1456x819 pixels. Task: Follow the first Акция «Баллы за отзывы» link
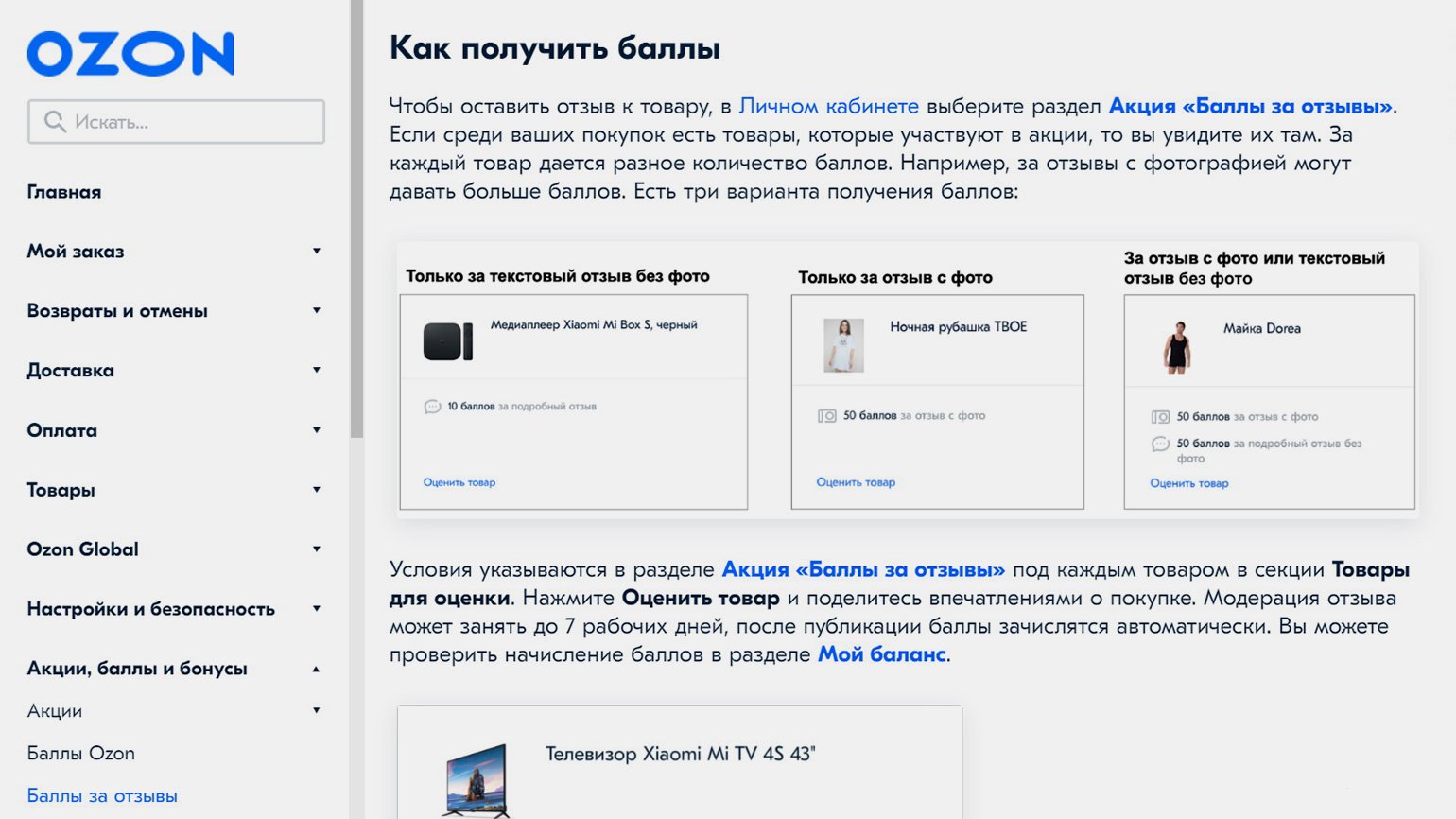1251,106
